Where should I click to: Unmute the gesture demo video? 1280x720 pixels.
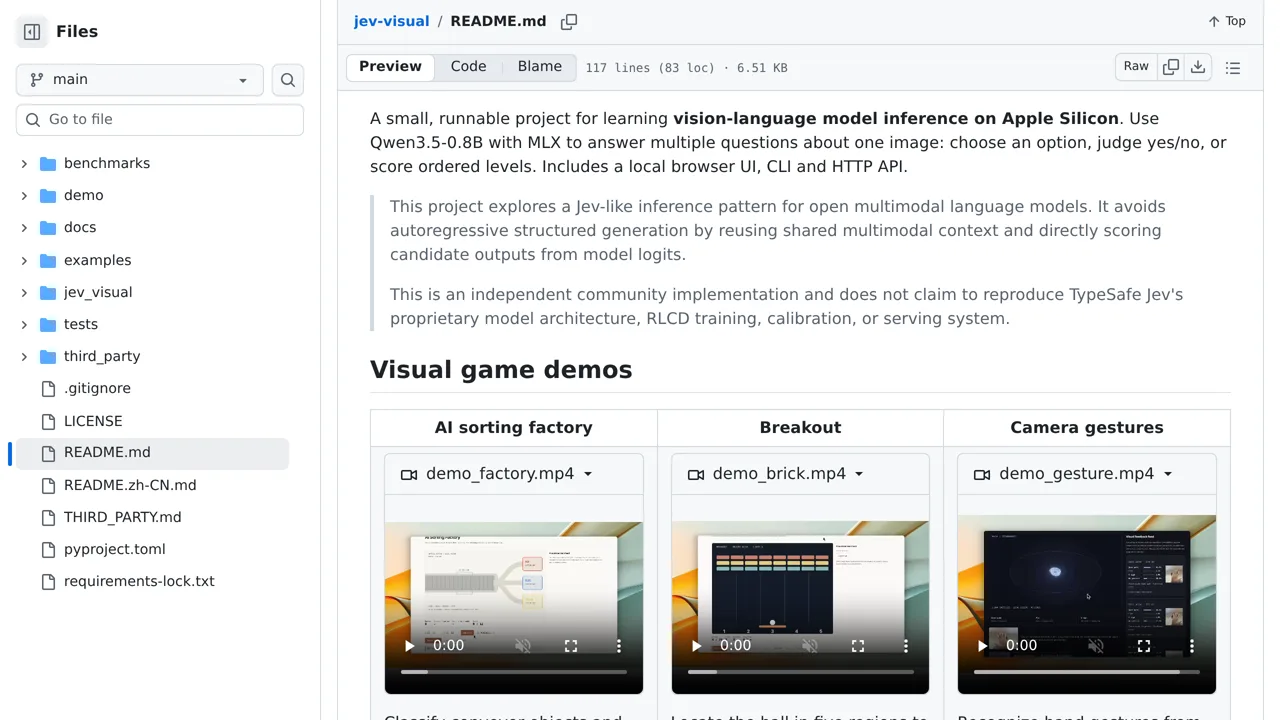click(x=1096, y=646)
